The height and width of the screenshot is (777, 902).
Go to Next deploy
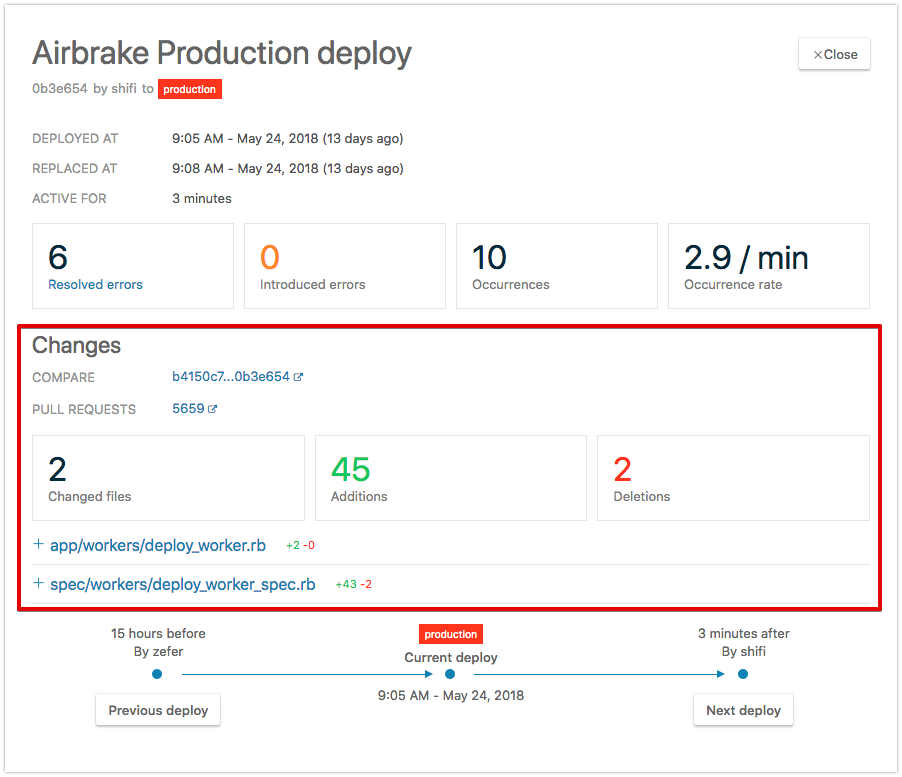[x=743, y=710]
